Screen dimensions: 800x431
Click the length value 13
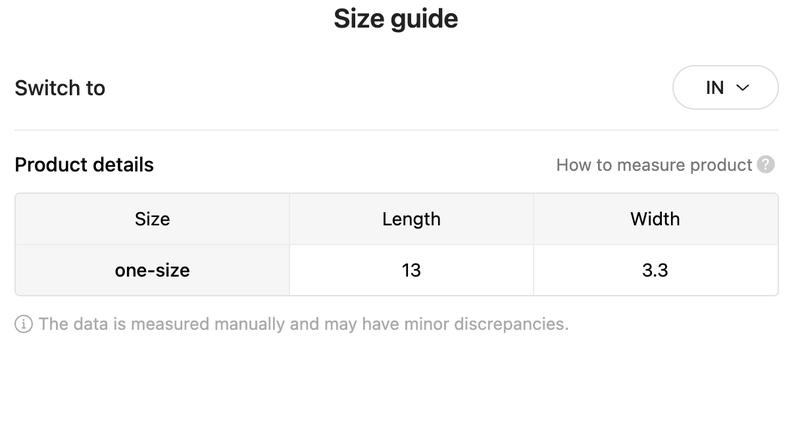pos(411,270)
